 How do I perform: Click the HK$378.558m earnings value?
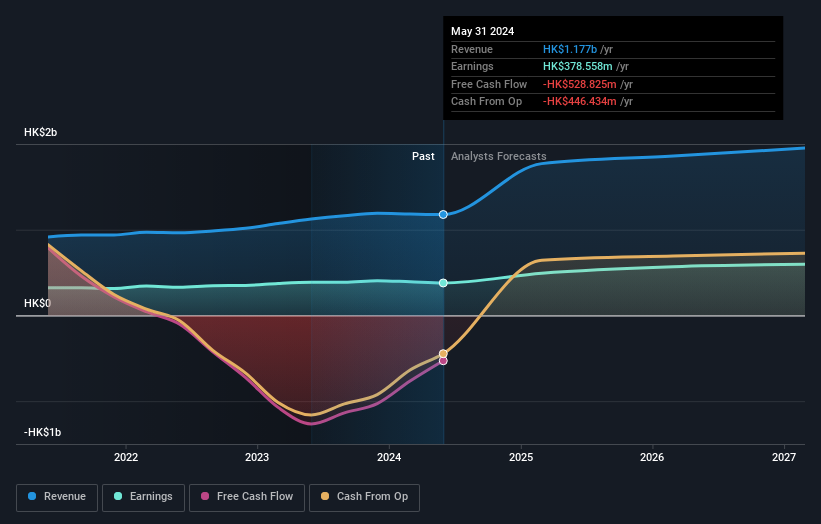pos(578,66)
